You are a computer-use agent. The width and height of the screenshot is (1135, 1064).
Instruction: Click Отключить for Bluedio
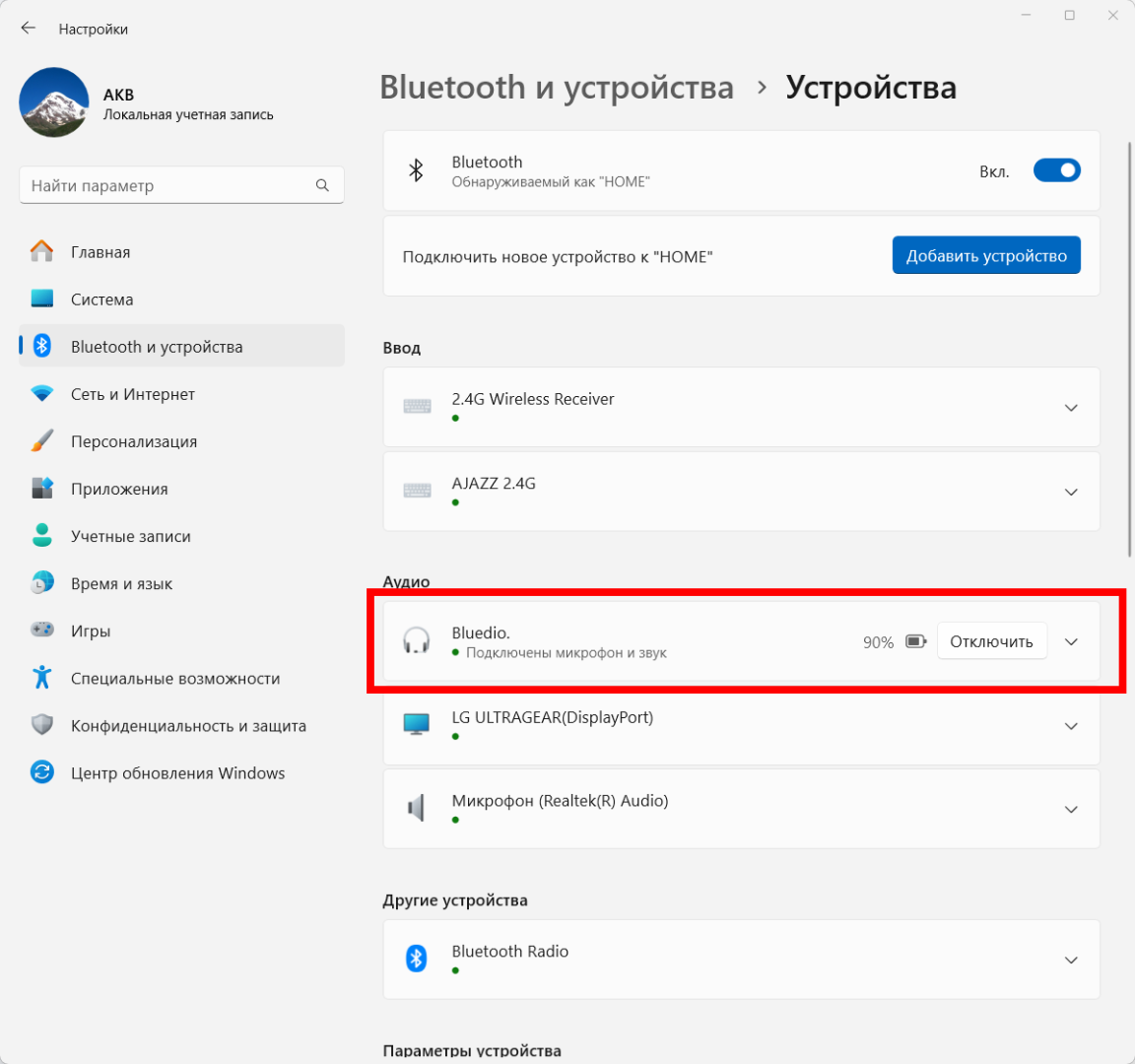click(992, 641)
